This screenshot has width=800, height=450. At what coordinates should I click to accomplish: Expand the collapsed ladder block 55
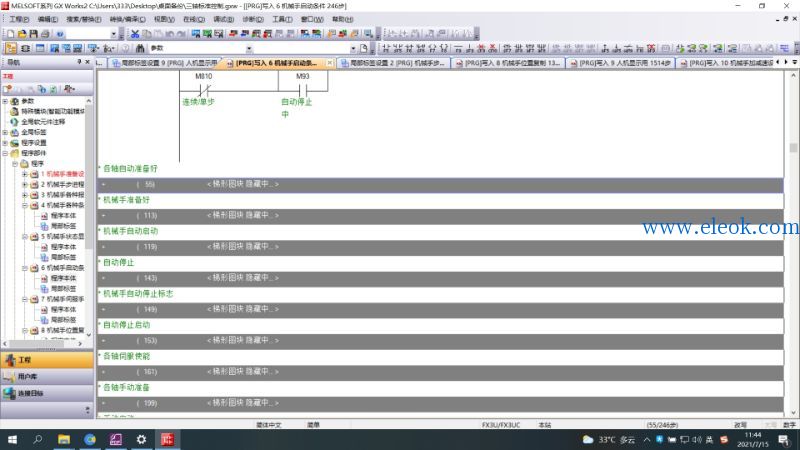103,184
